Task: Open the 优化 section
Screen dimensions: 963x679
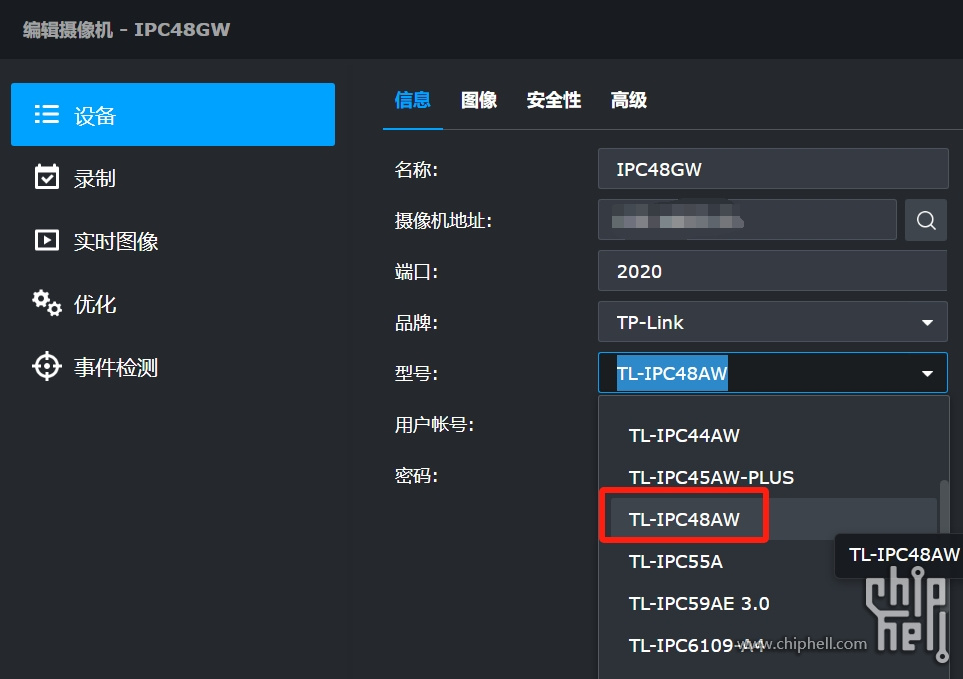Action: (173, 305)
